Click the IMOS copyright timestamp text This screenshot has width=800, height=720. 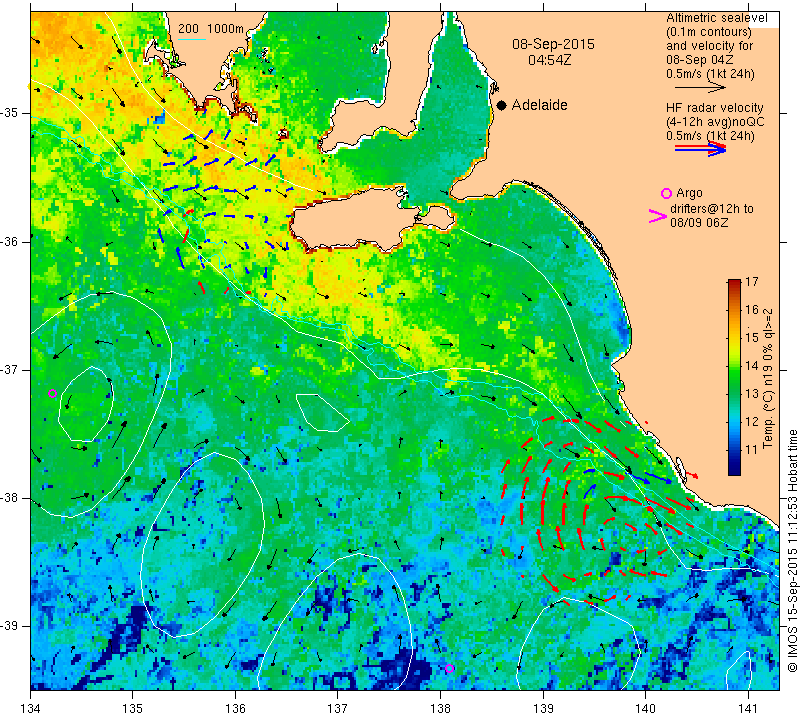click(x=792, y=549)
